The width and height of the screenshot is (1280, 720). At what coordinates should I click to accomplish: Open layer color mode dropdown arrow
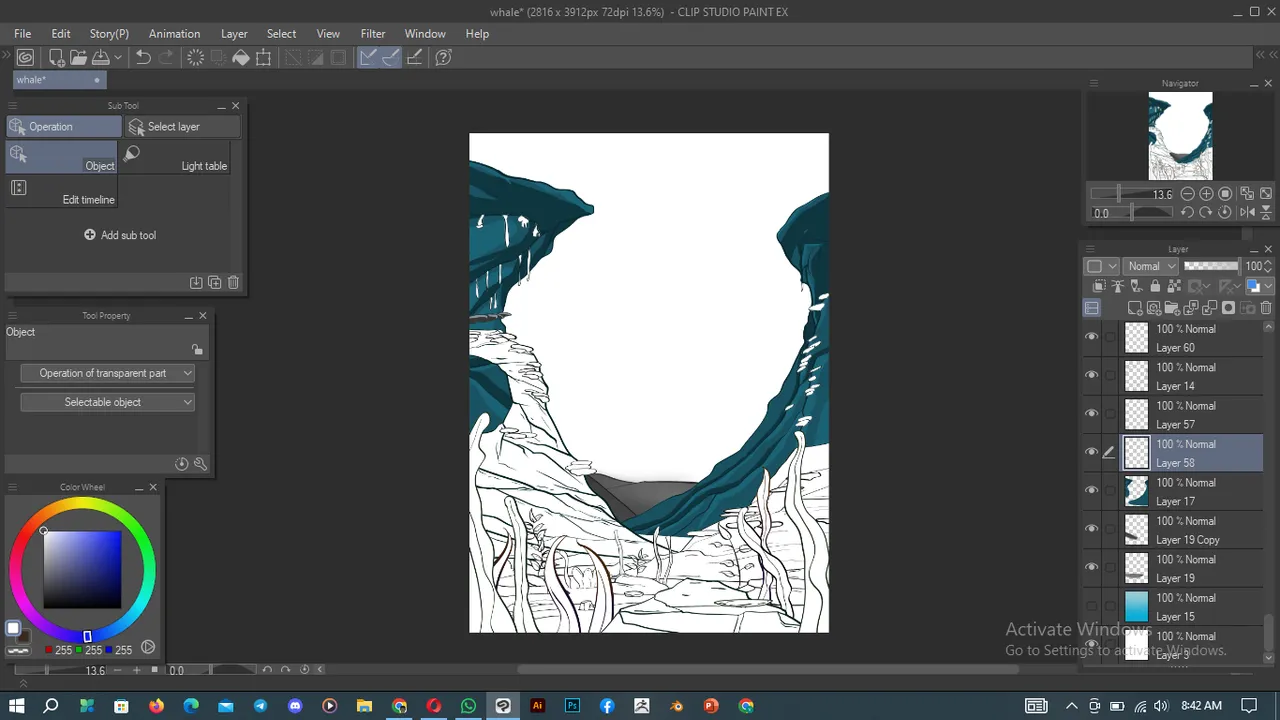[1268, 286]
